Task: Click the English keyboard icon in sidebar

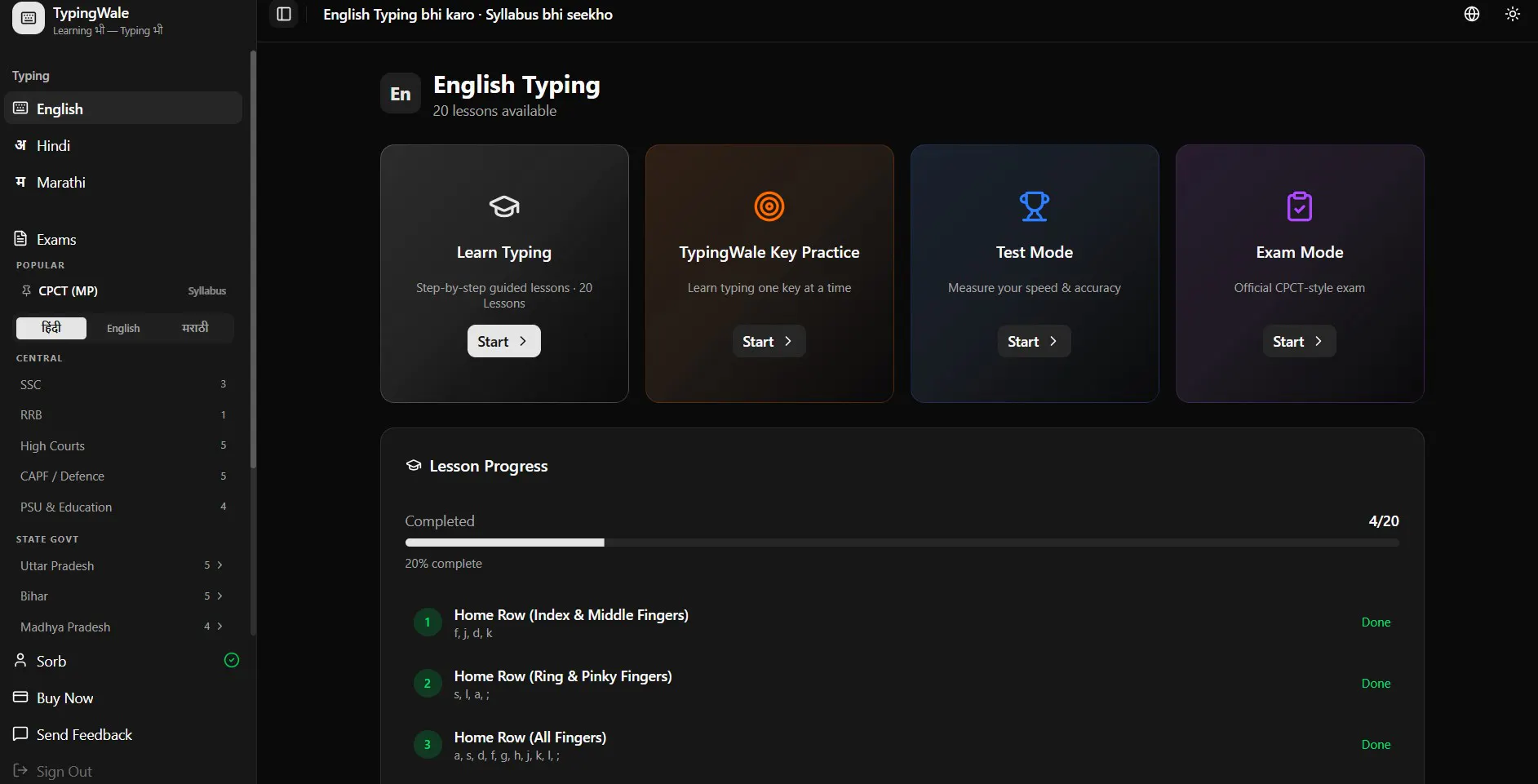Action: 21,109
